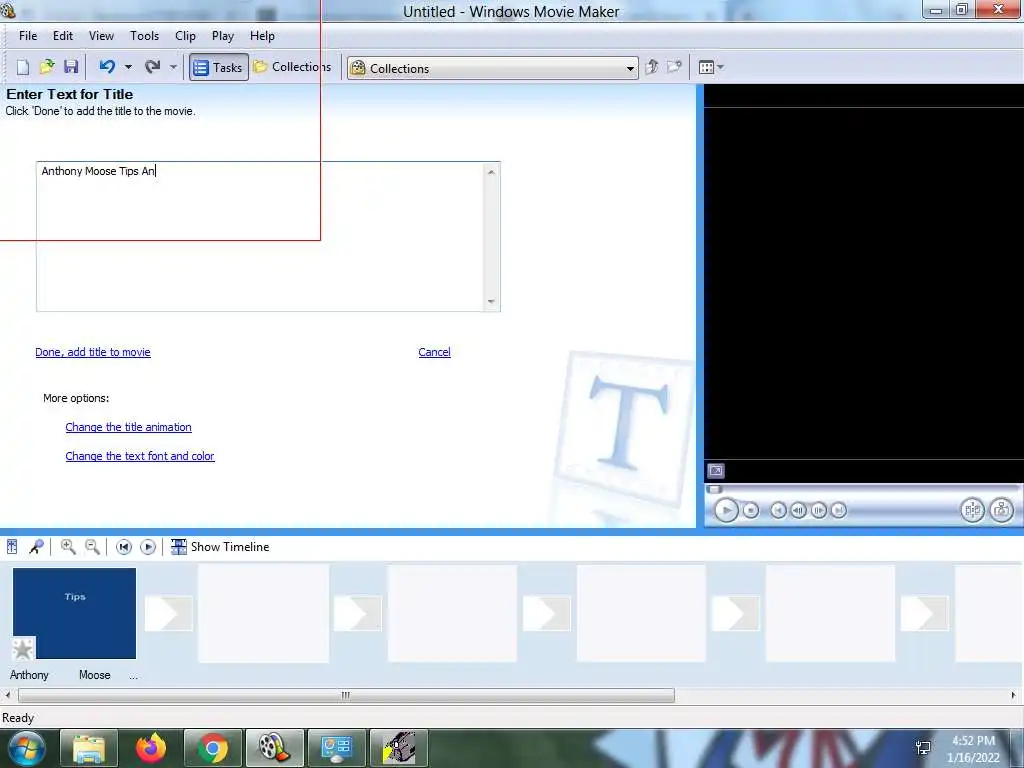Open a project using the folder icon
Image resolution: width=1024 pixels, height=768 pixels.
(47, 67)
